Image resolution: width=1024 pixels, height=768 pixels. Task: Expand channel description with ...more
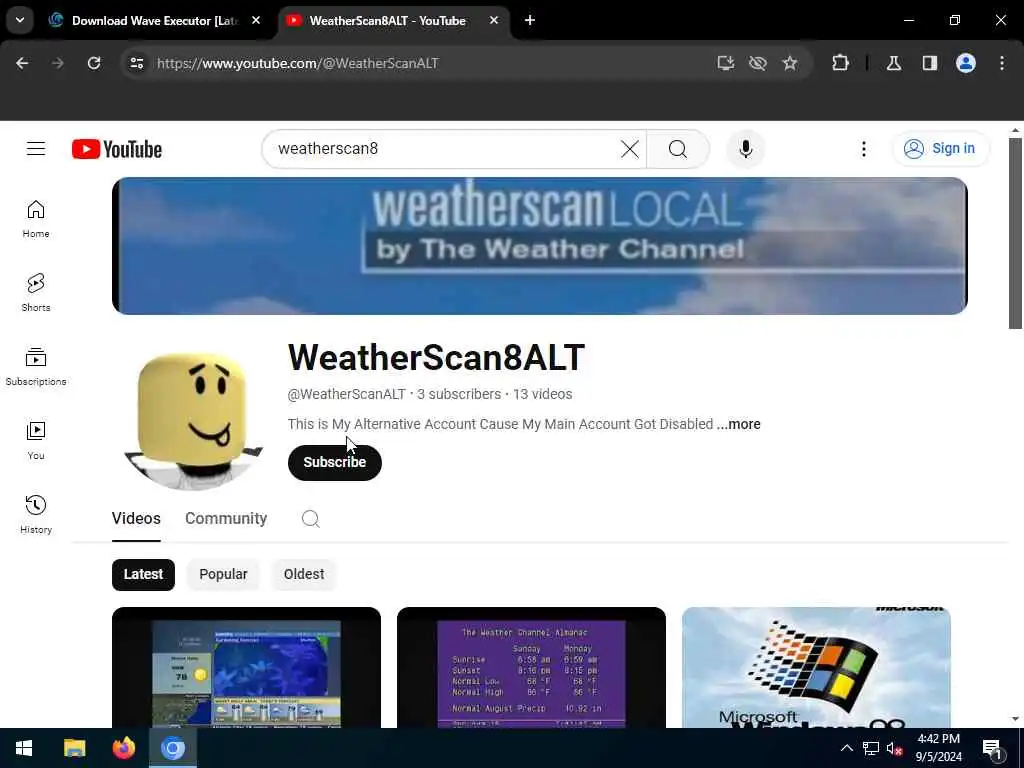739,424
